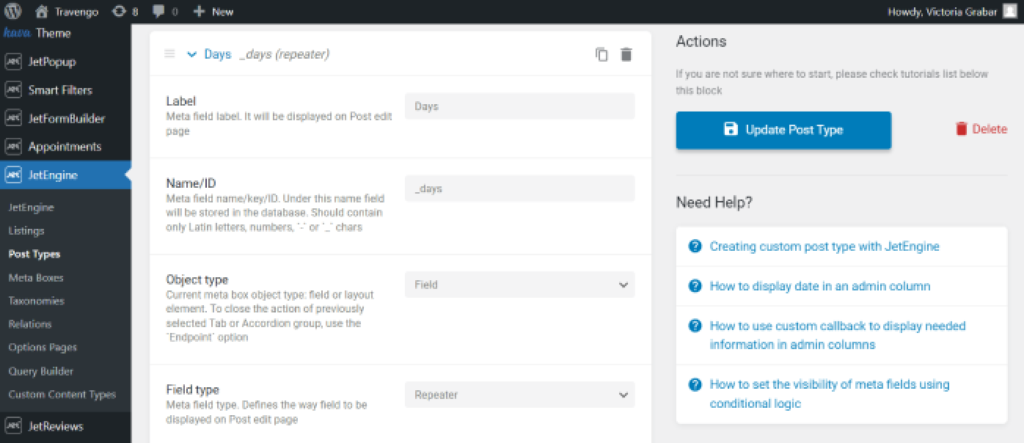1024x443 pixels.
Task: Focus the Label input field
Action: point(520,106)
